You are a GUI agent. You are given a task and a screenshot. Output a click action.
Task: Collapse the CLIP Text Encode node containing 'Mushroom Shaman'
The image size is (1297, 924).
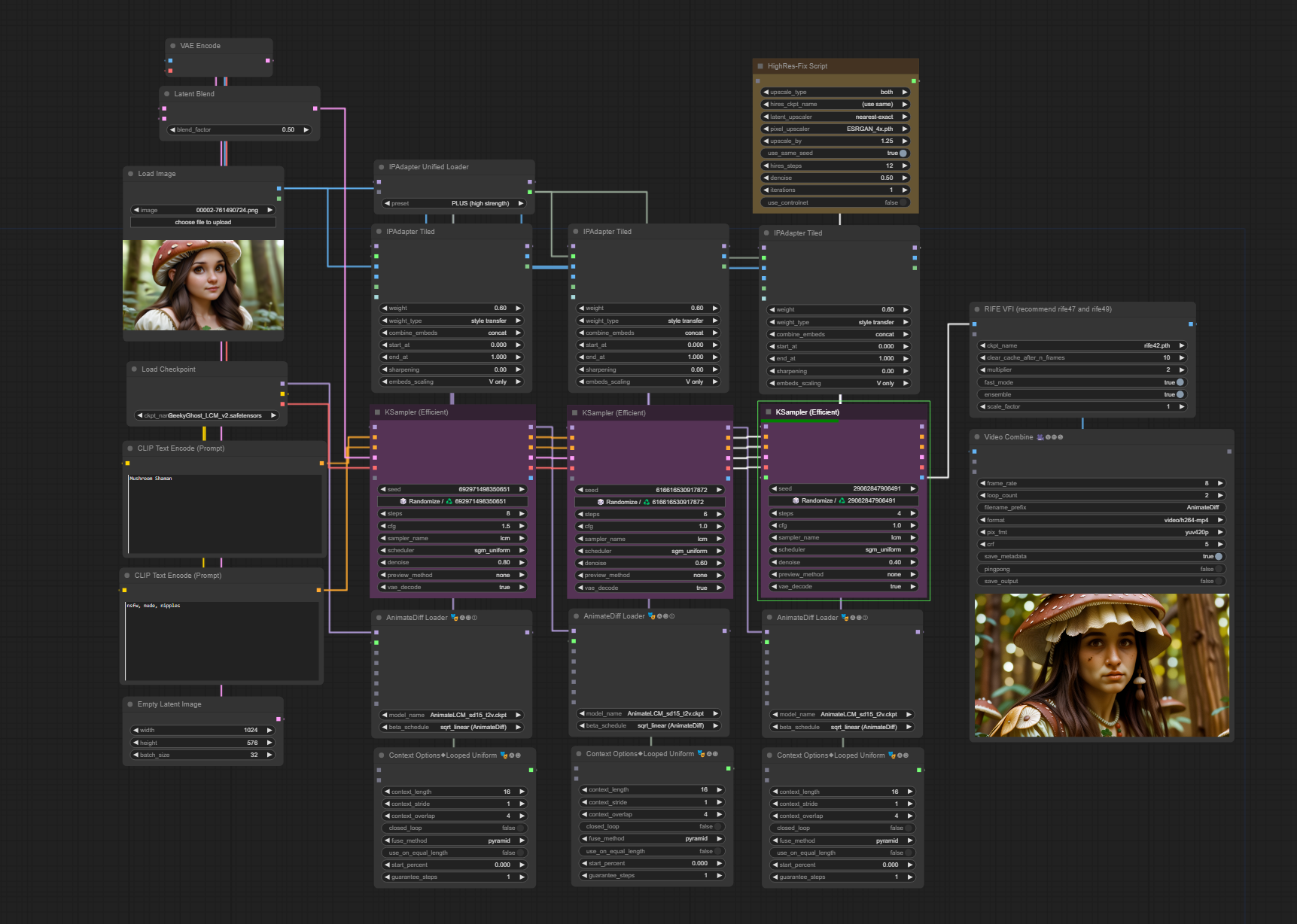pos(130,448)
